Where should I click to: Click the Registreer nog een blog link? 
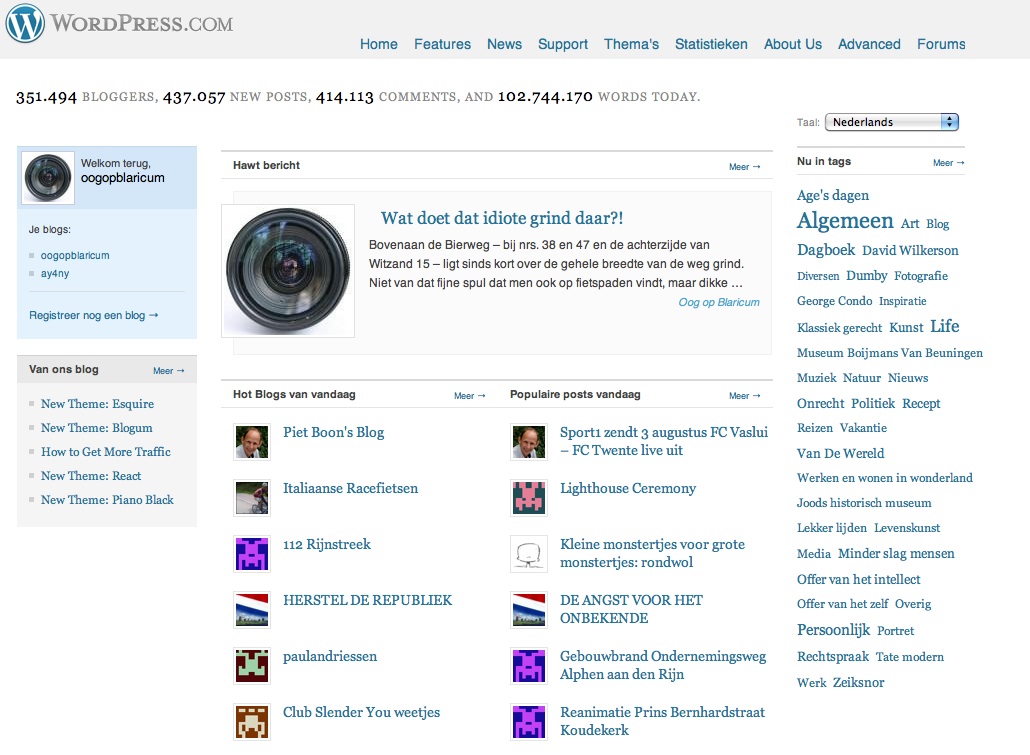(94, 315)
